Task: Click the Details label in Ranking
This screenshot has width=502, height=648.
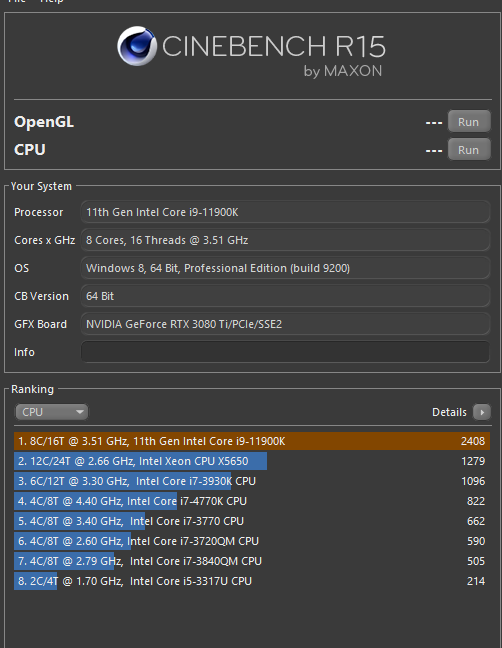Action: coord(449,412)
